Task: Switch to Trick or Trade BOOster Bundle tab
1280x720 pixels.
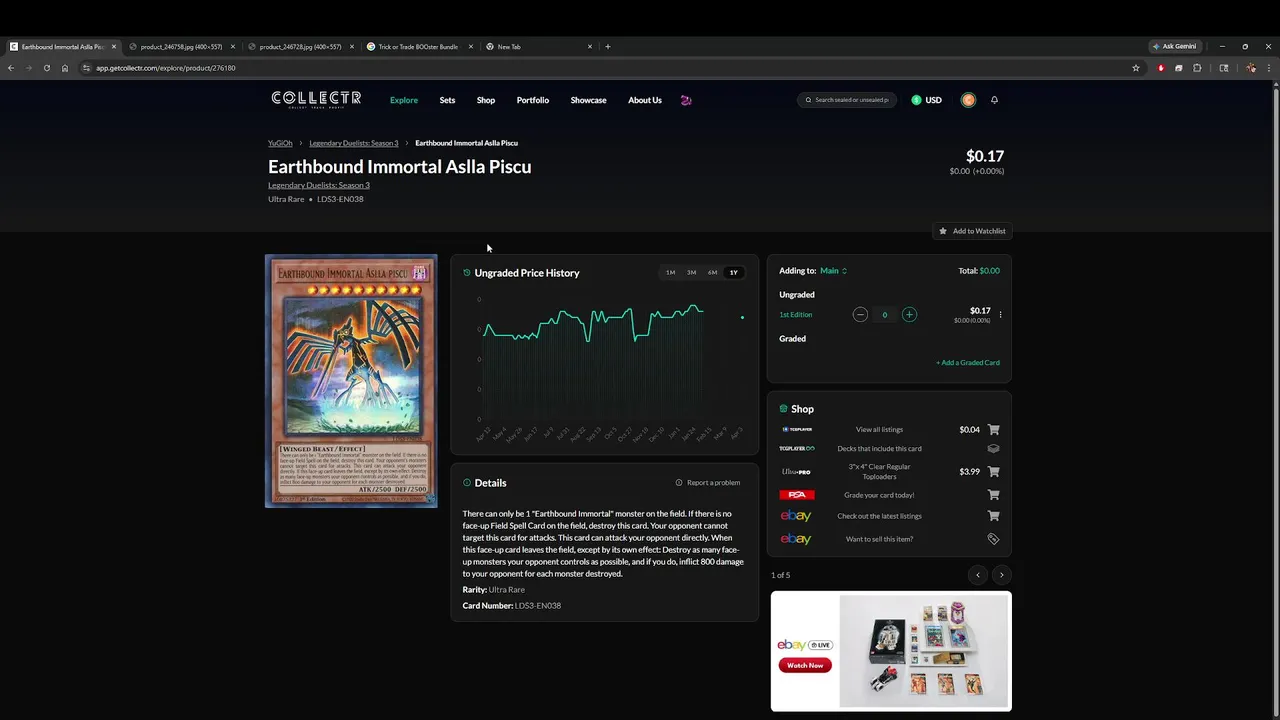Action: (x=418, y=47)
